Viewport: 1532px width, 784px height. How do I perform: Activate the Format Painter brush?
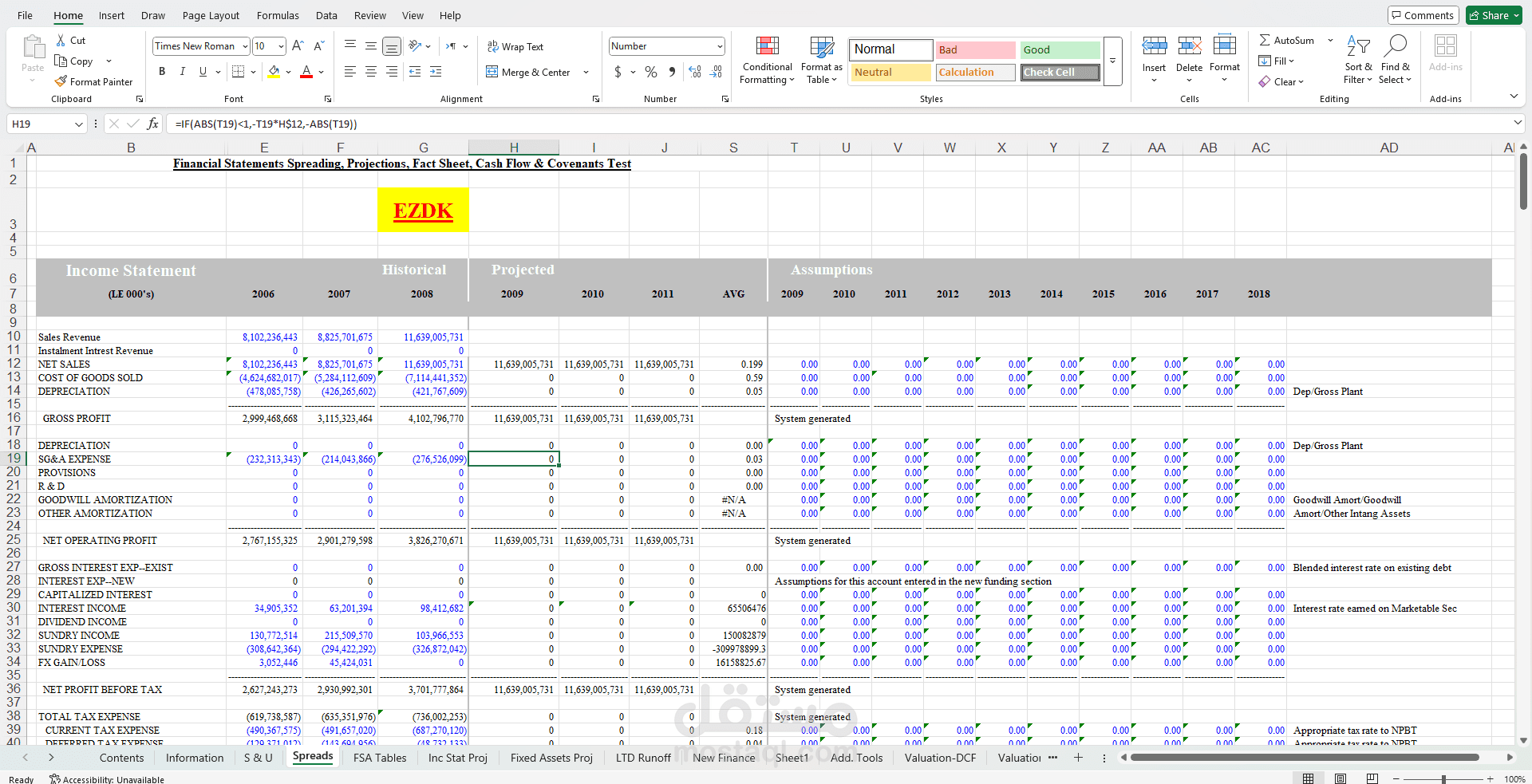(x=61, y=81)
